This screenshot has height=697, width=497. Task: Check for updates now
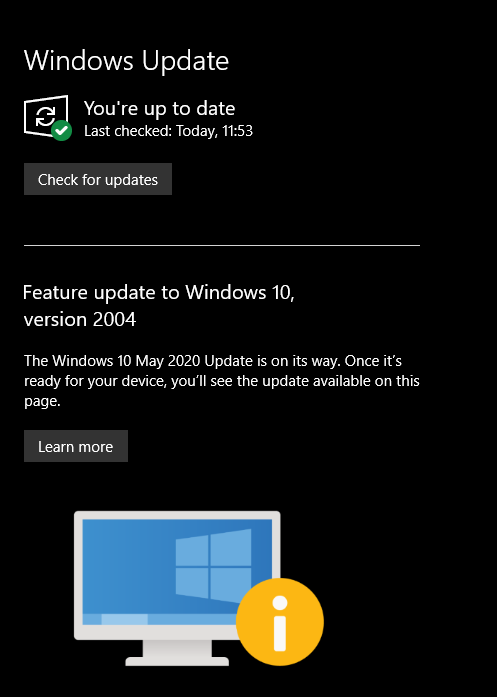pos(98,179)
